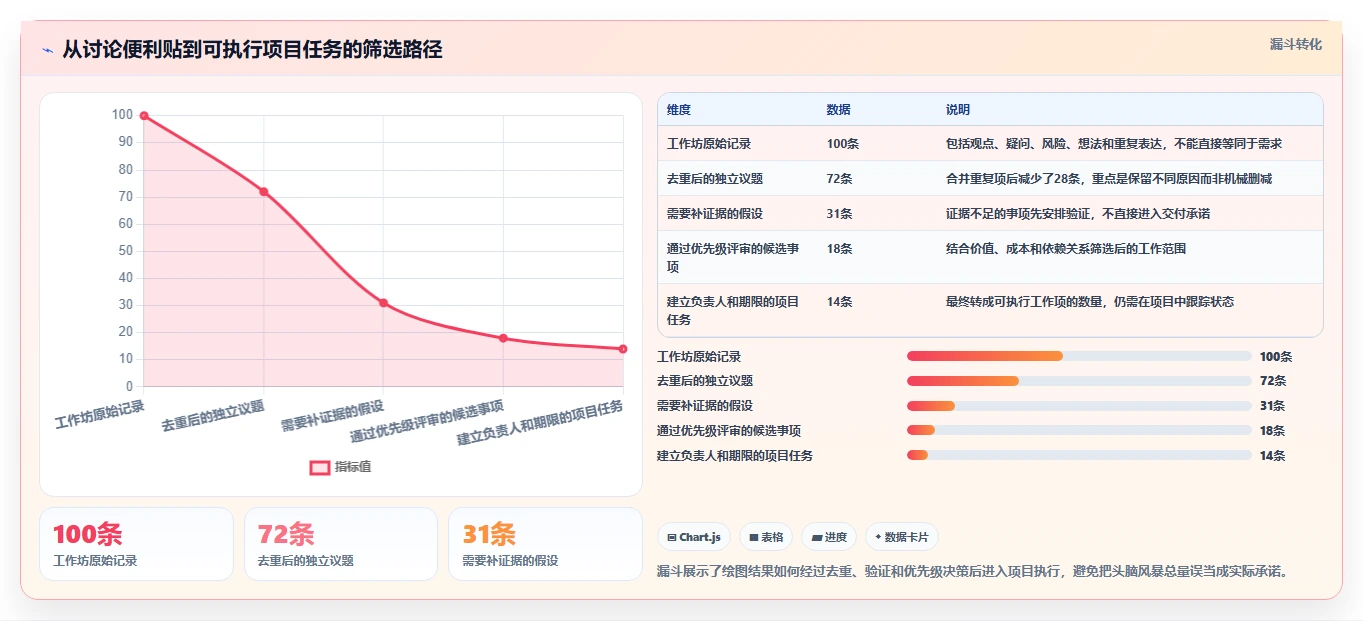Click description starting 包括观点、疑问、风险
This screenshot has height=621, width=1363.
pos(1114,144)
